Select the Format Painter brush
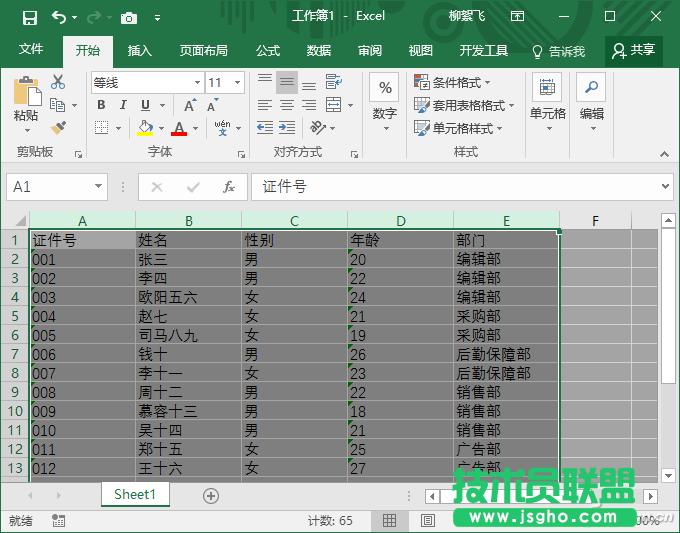The width and height of the screenshot is (680, 533). (58, 128)
